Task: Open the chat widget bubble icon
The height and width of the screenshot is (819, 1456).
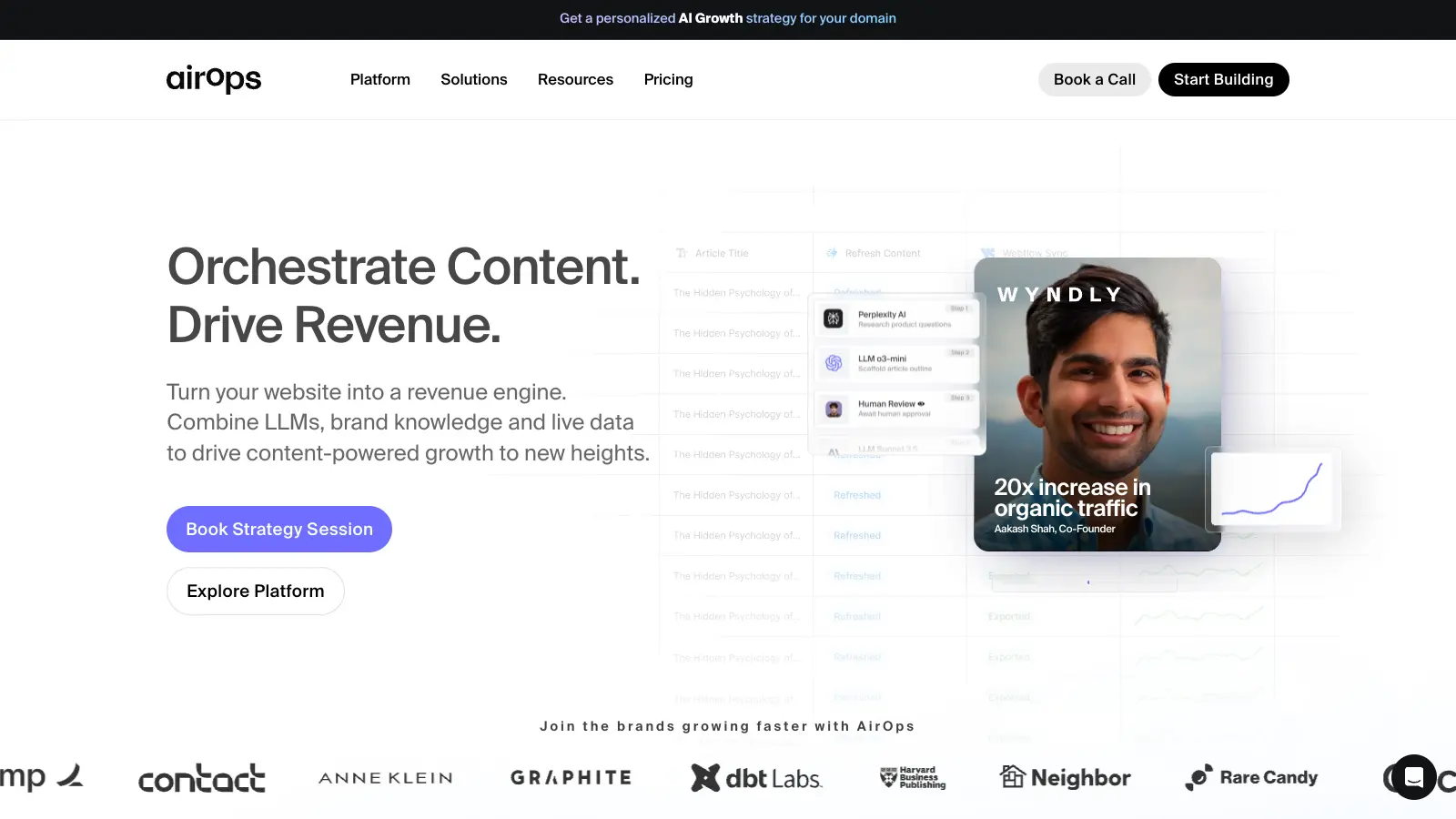Action: pos(1413,777)
